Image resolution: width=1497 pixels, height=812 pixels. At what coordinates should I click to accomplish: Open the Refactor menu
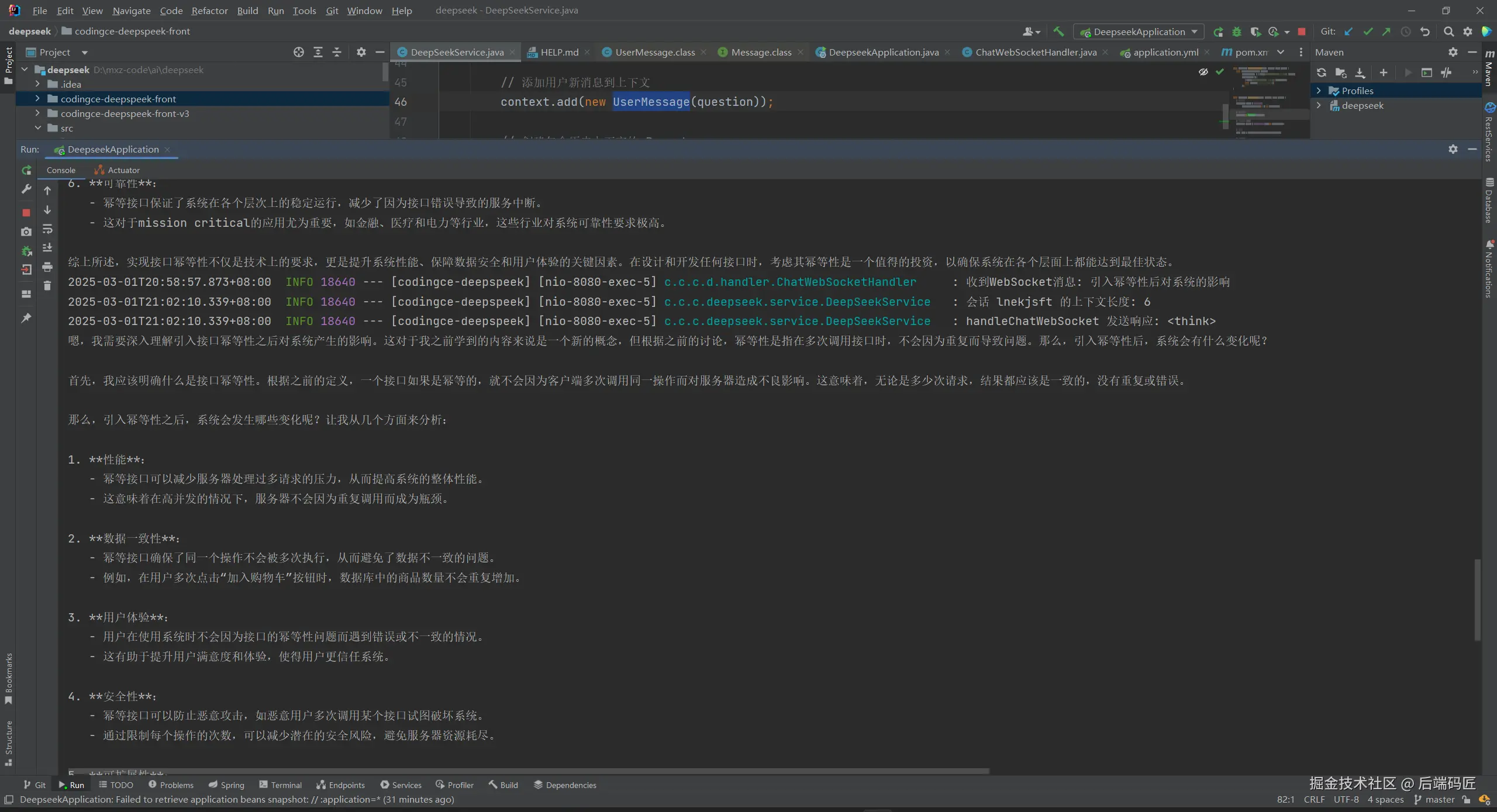[x=209, y=11]
